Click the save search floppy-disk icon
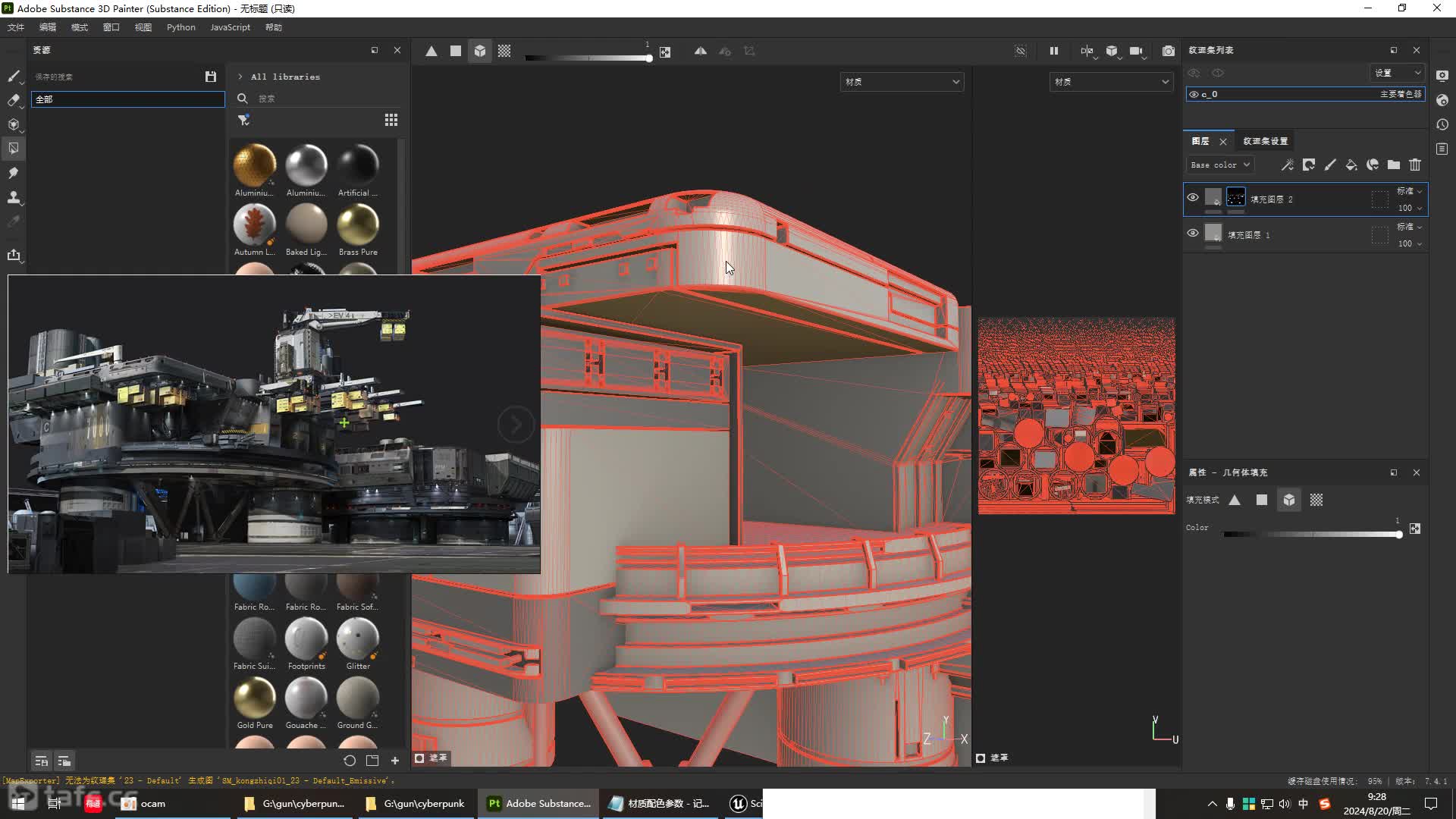This screenshot has height=819, width=1456. 211,77
